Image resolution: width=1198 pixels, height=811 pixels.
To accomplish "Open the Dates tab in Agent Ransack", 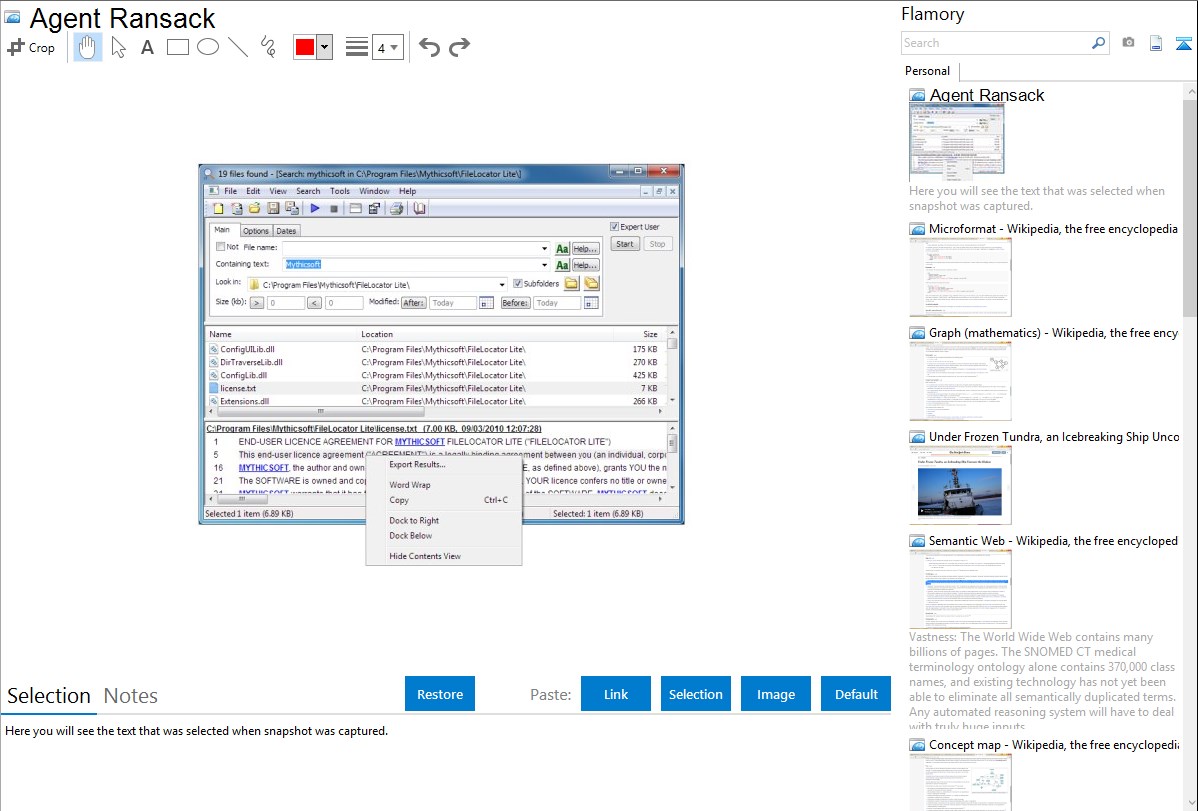I will tap(286, 231).
